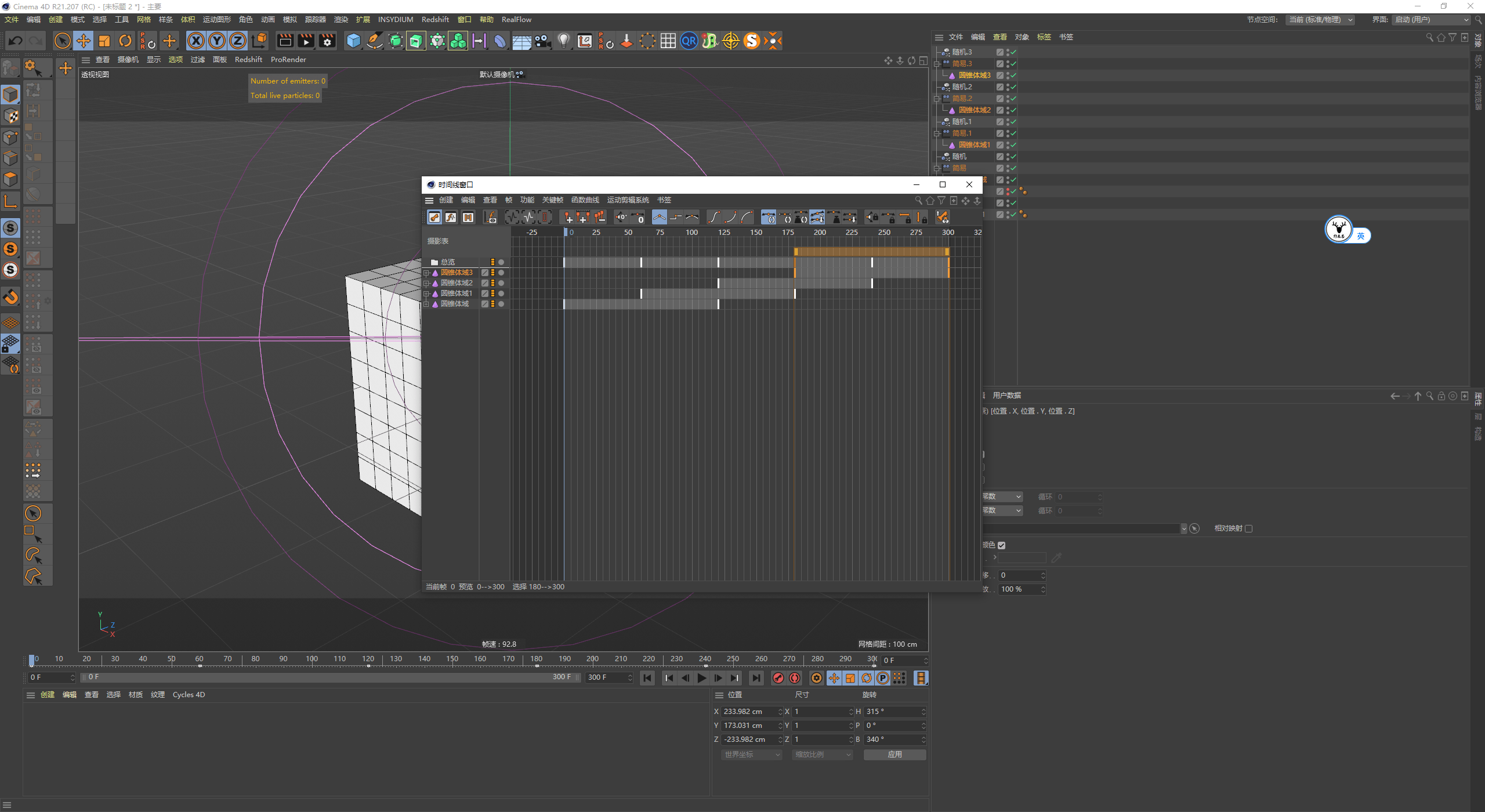This screenshot has width=1485, height=812.
Task: Toggle the 颜色 checkbox in attributes
Action: (1002, 545)
